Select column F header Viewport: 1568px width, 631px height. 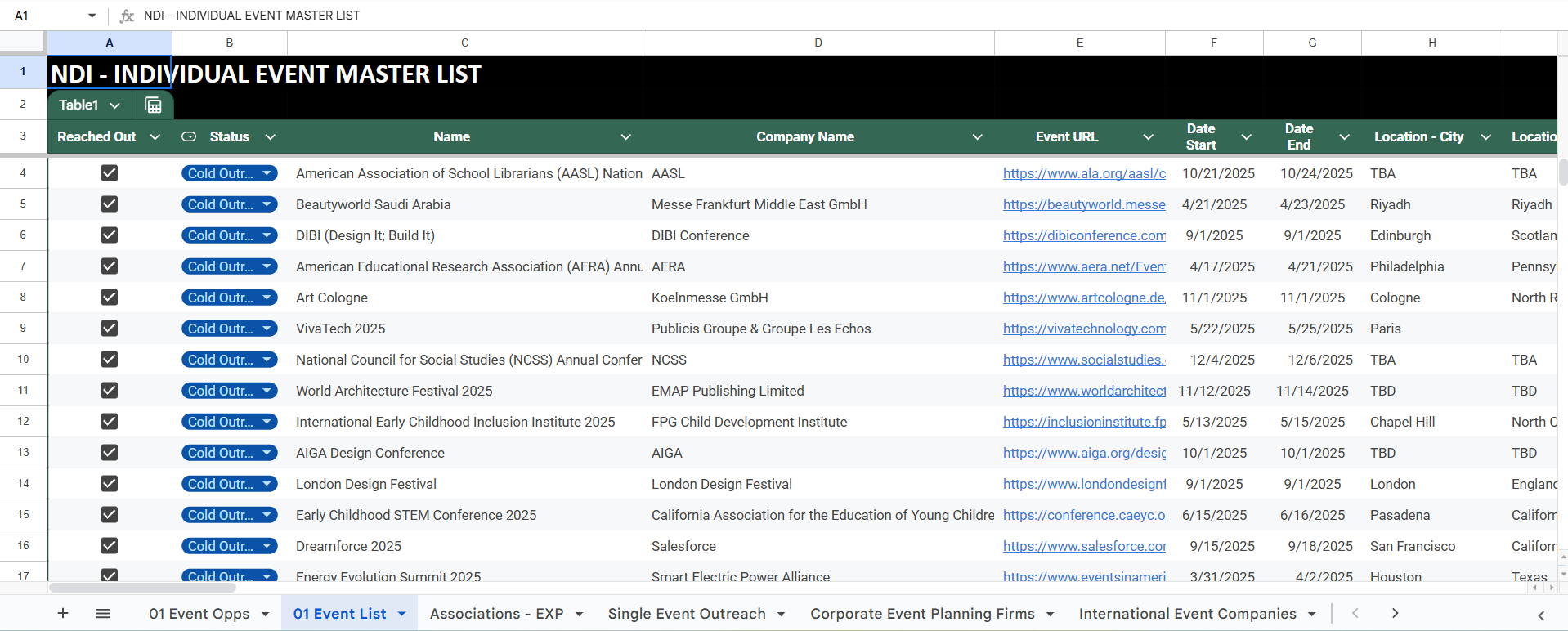click(x=1214, y=43)
